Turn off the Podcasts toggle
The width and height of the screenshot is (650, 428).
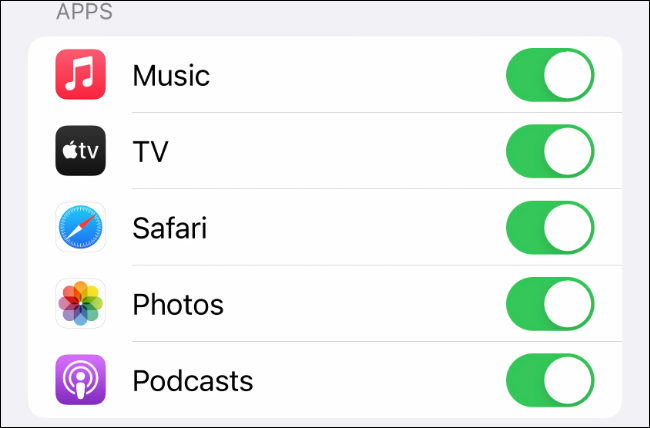pyautogui.click(x=550, y=380)
